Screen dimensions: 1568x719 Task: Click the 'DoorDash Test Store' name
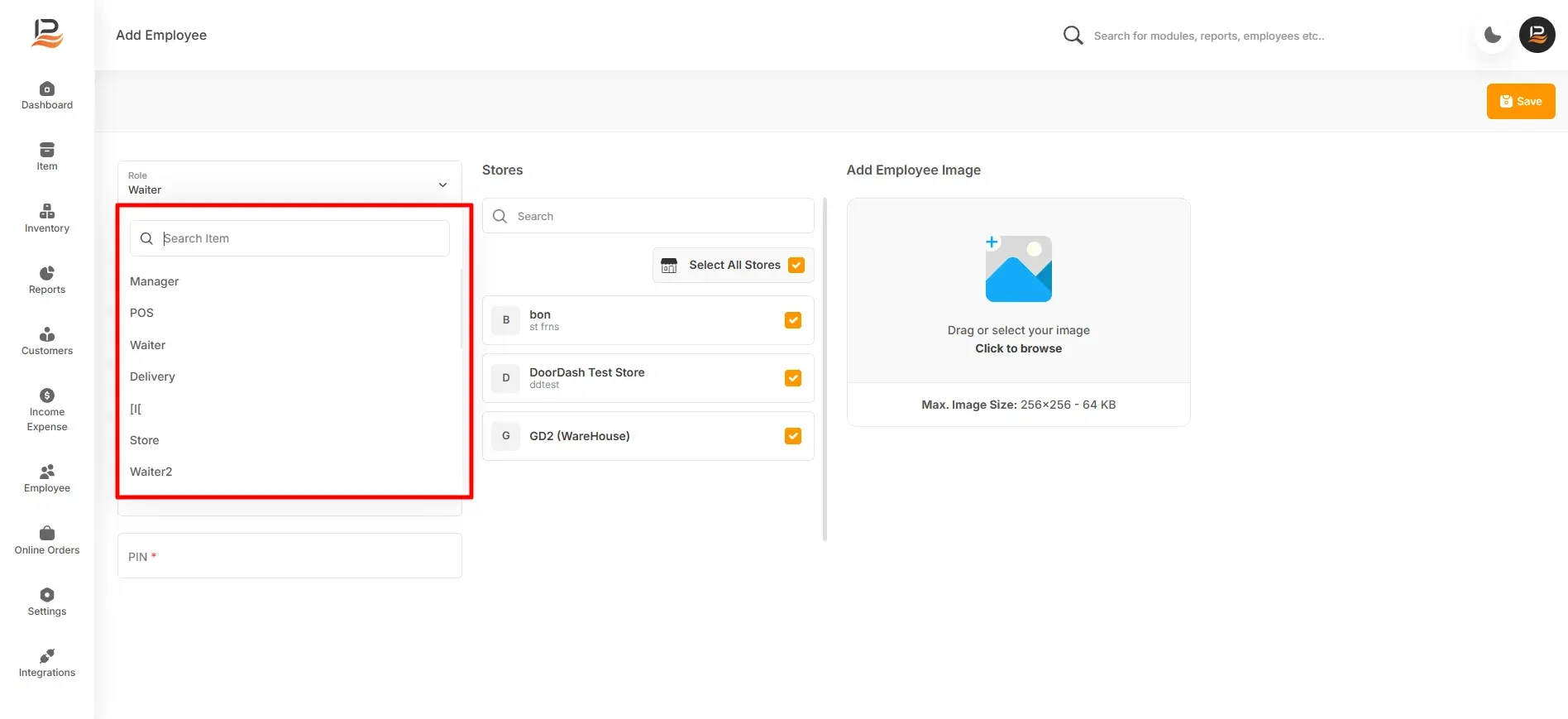[x=586, y=372]
